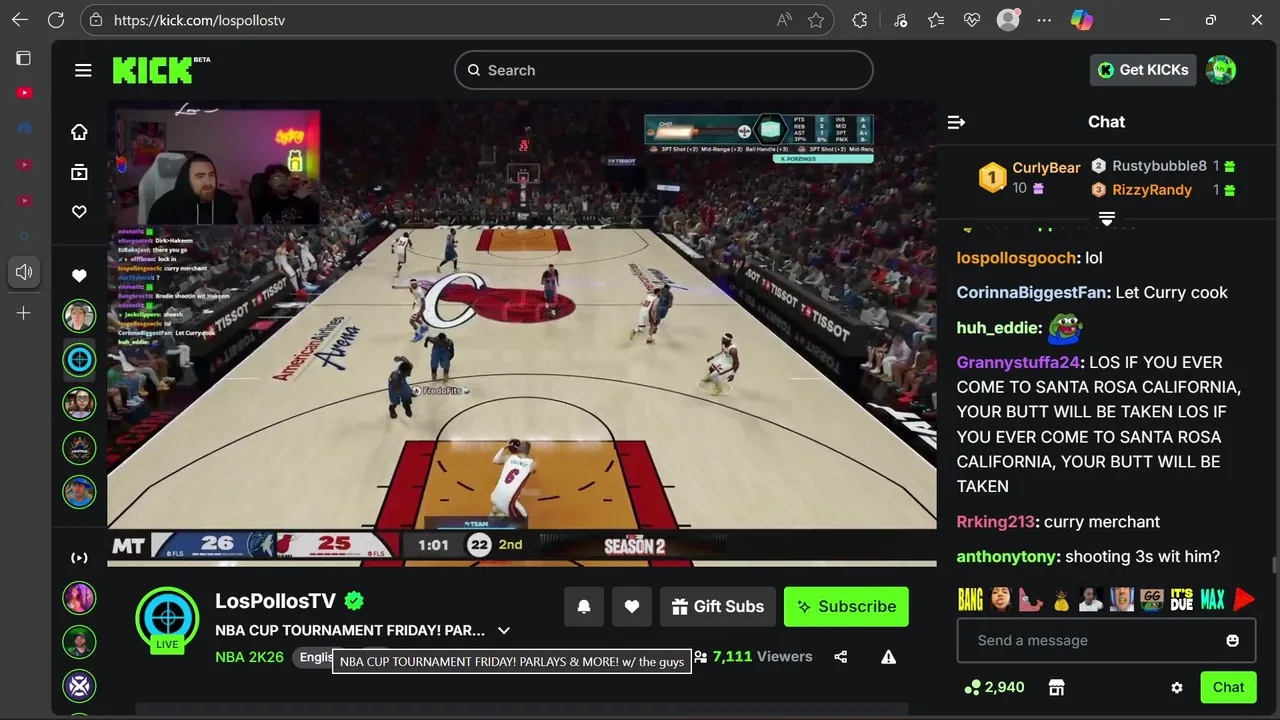Open browser Settings and more menu

[1044, 20]
